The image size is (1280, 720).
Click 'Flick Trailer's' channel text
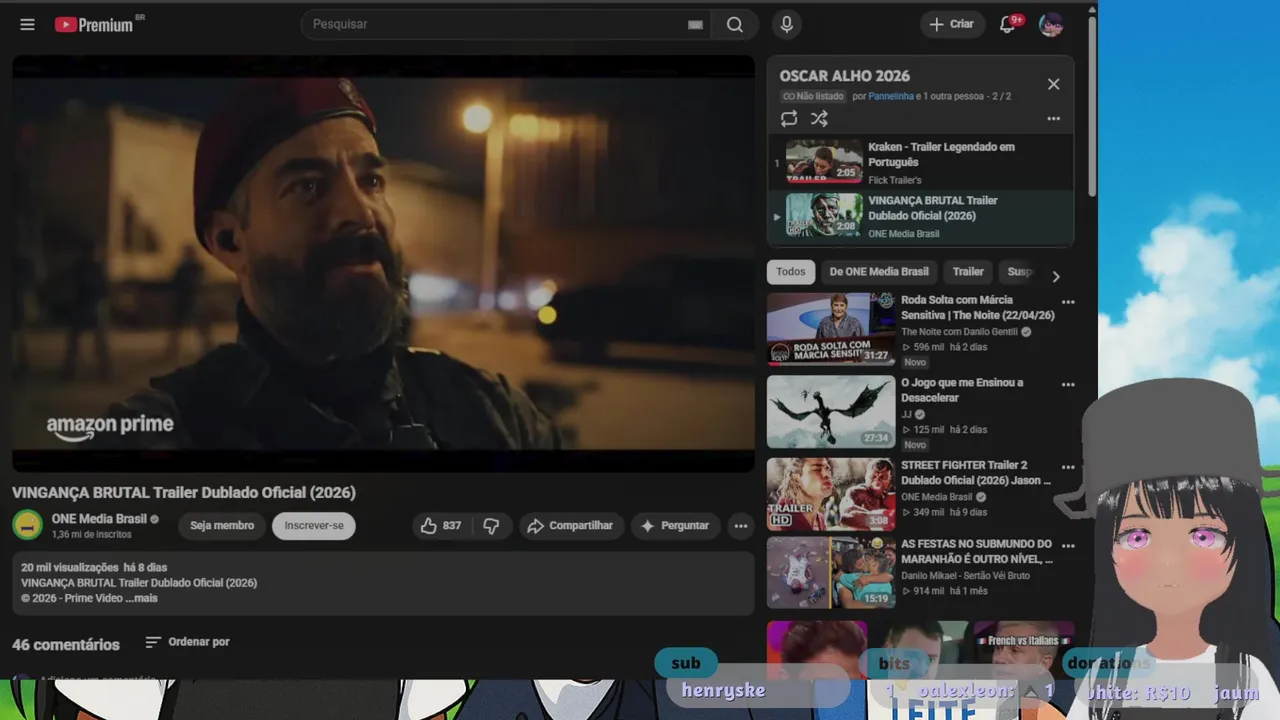(x=894, y=180)
